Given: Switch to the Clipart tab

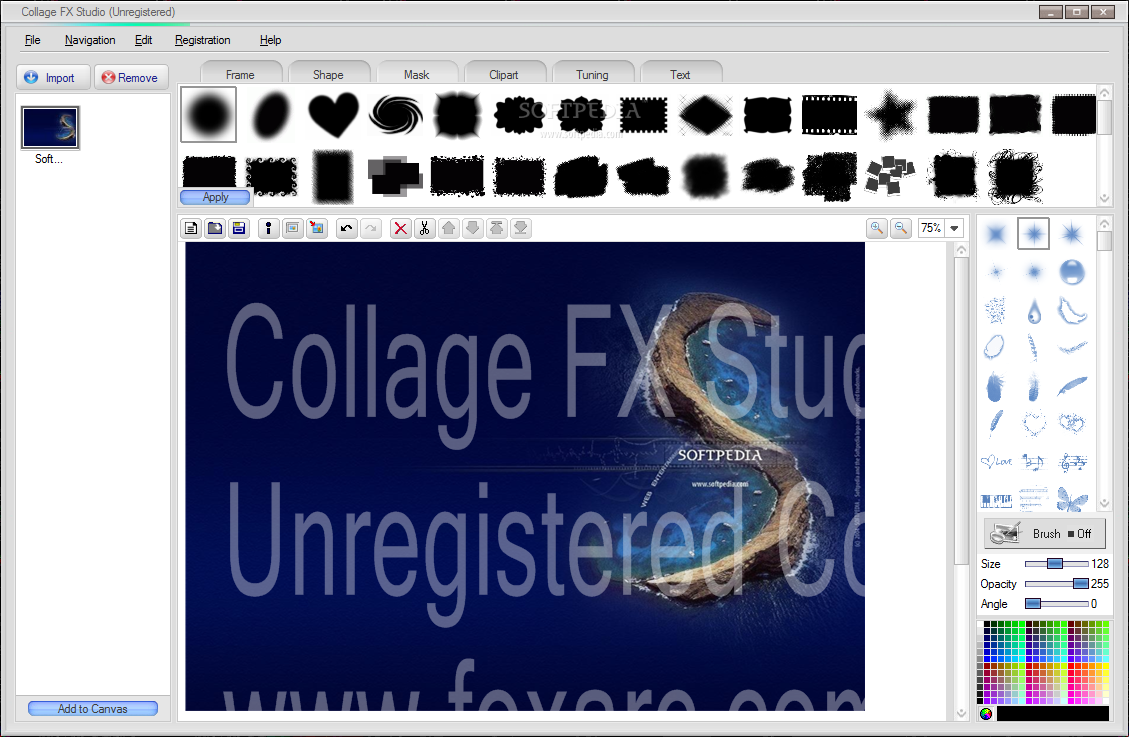Looking at the screenshot, I should coord(503,74).
